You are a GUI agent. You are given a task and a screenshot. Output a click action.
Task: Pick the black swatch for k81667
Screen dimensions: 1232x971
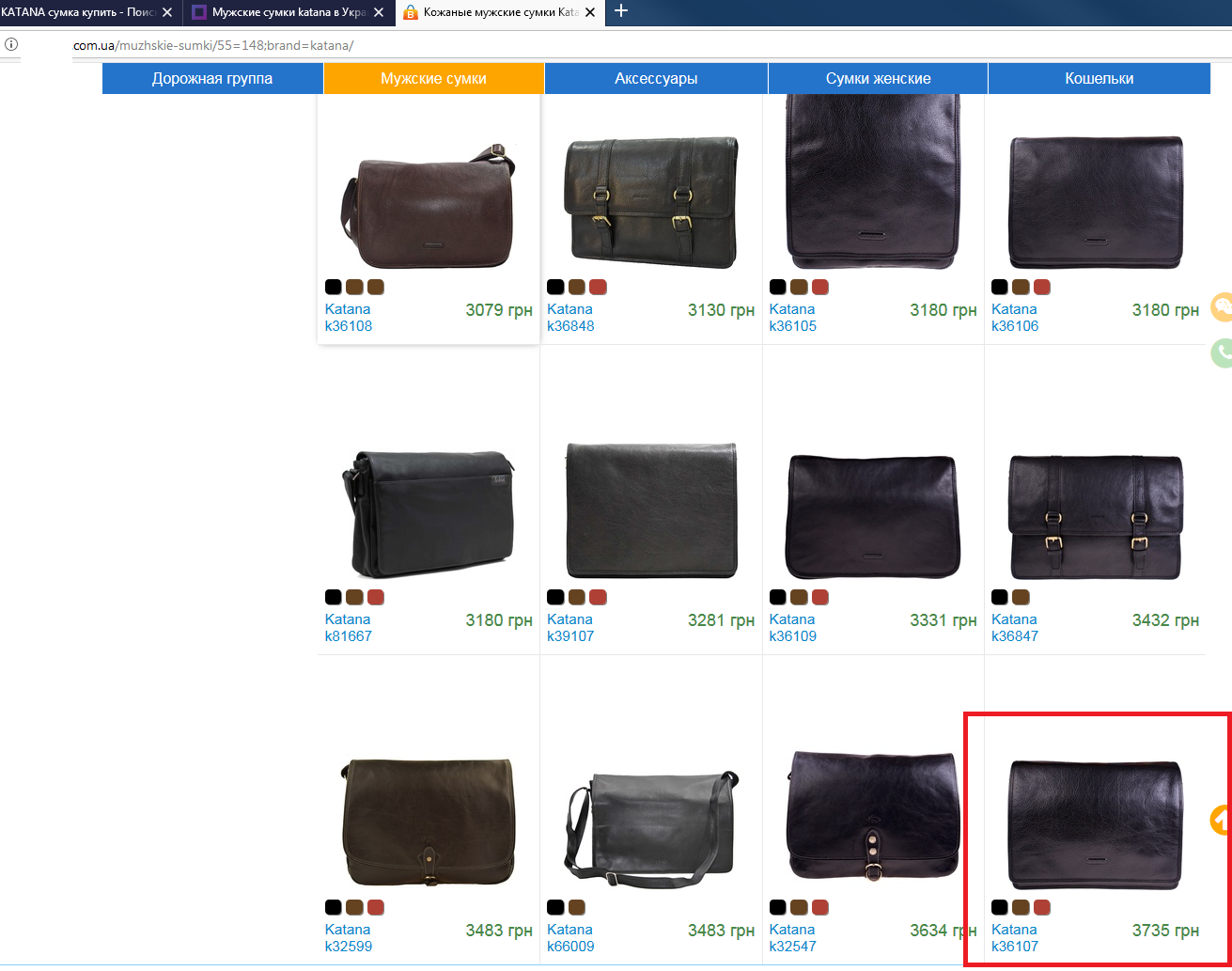pyautogui.click(x=334, y=597)
